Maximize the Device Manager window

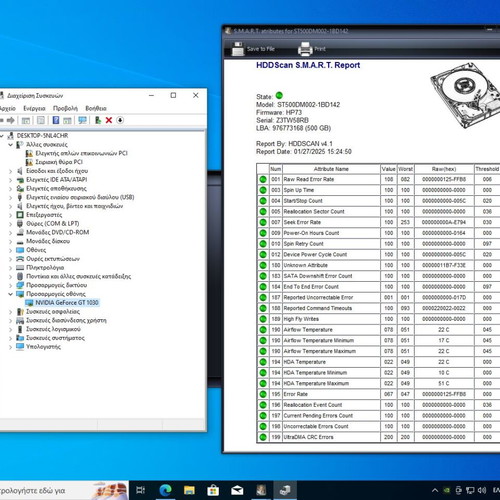(173, 95)
